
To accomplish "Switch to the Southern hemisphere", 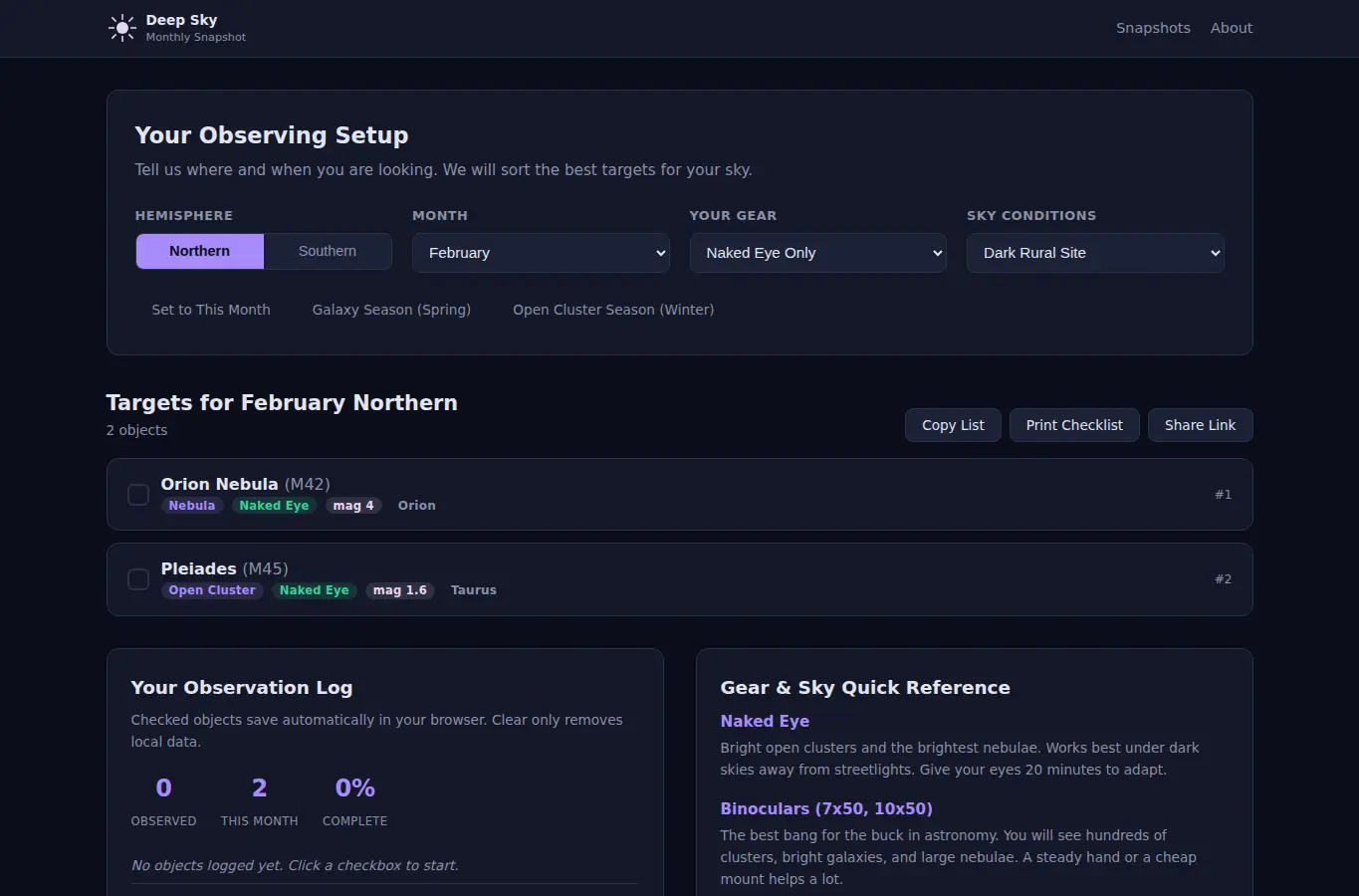I will [328, 252].
